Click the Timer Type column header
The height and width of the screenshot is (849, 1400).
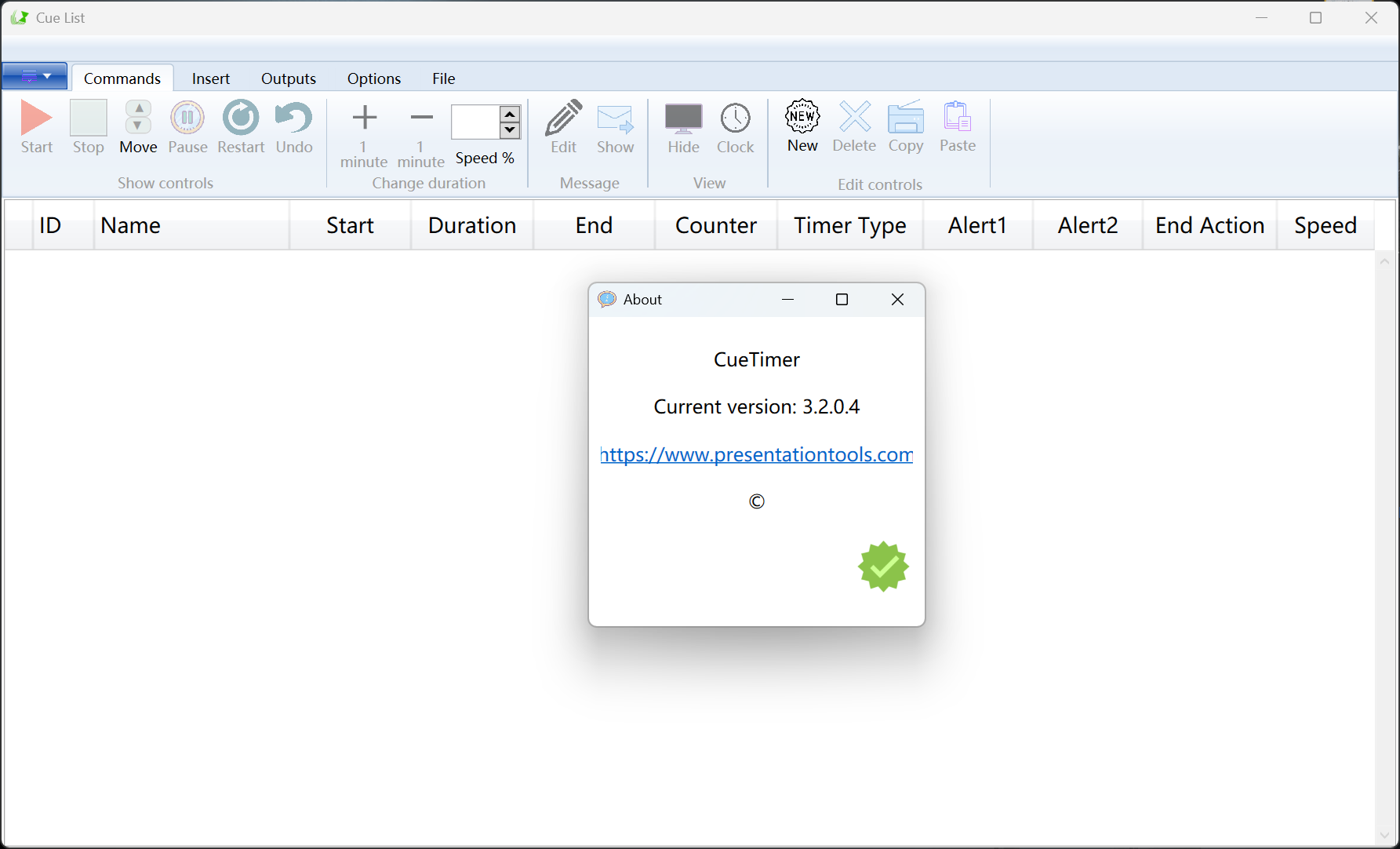(850, 225)
